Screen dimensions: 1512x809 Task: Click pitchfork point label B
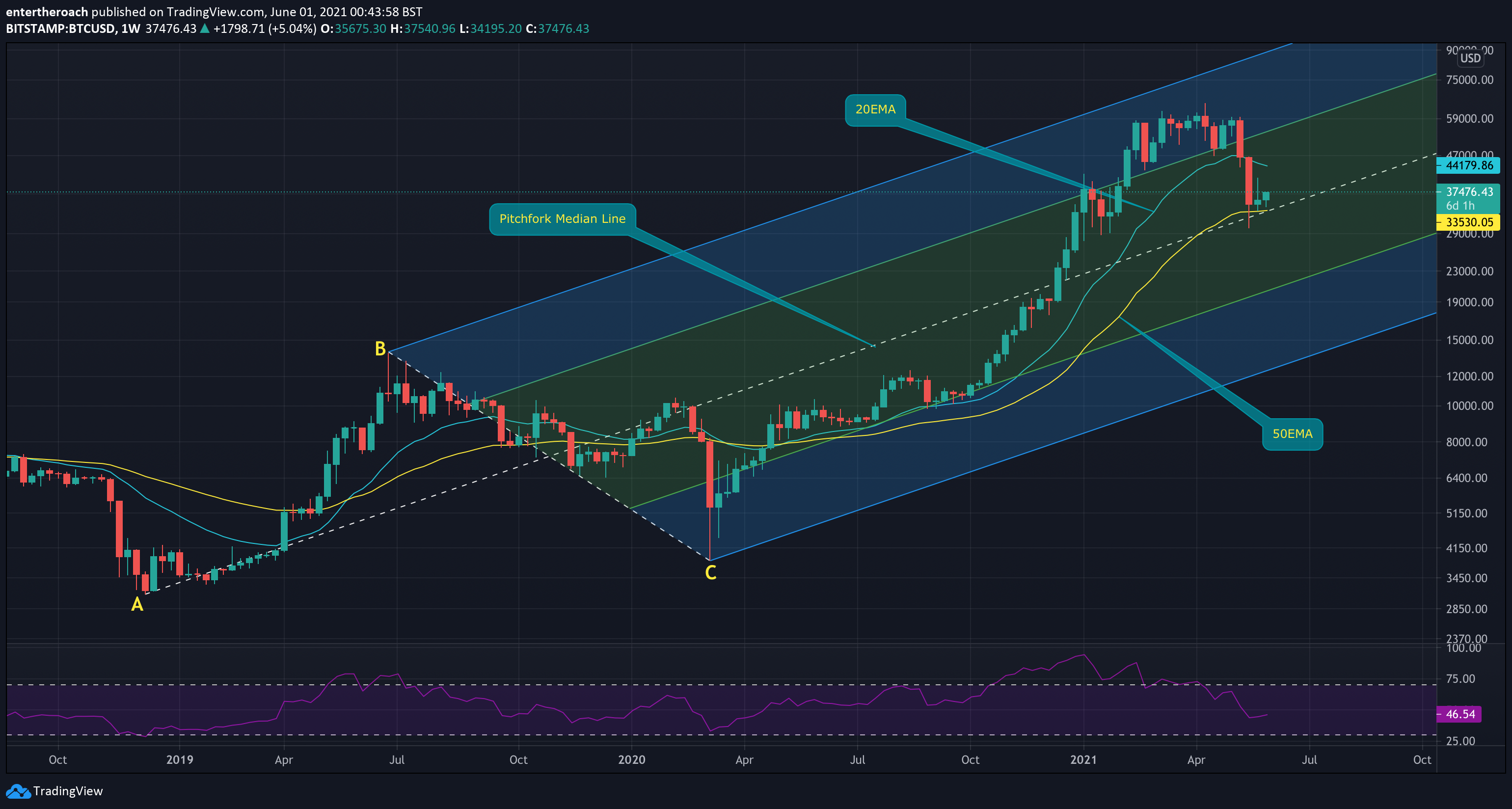[380, 349]
